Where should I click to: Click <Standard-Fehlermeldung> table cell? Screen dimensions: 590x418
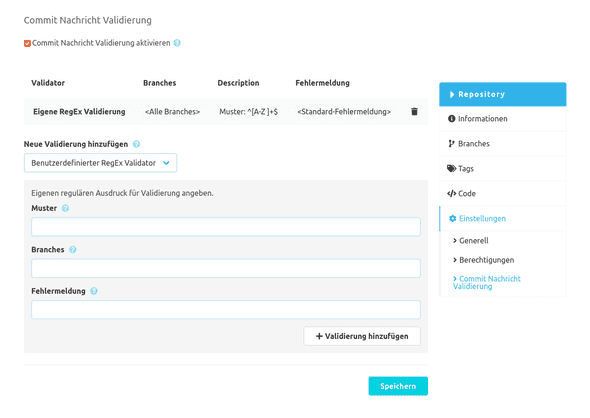(x=344, y=111)
